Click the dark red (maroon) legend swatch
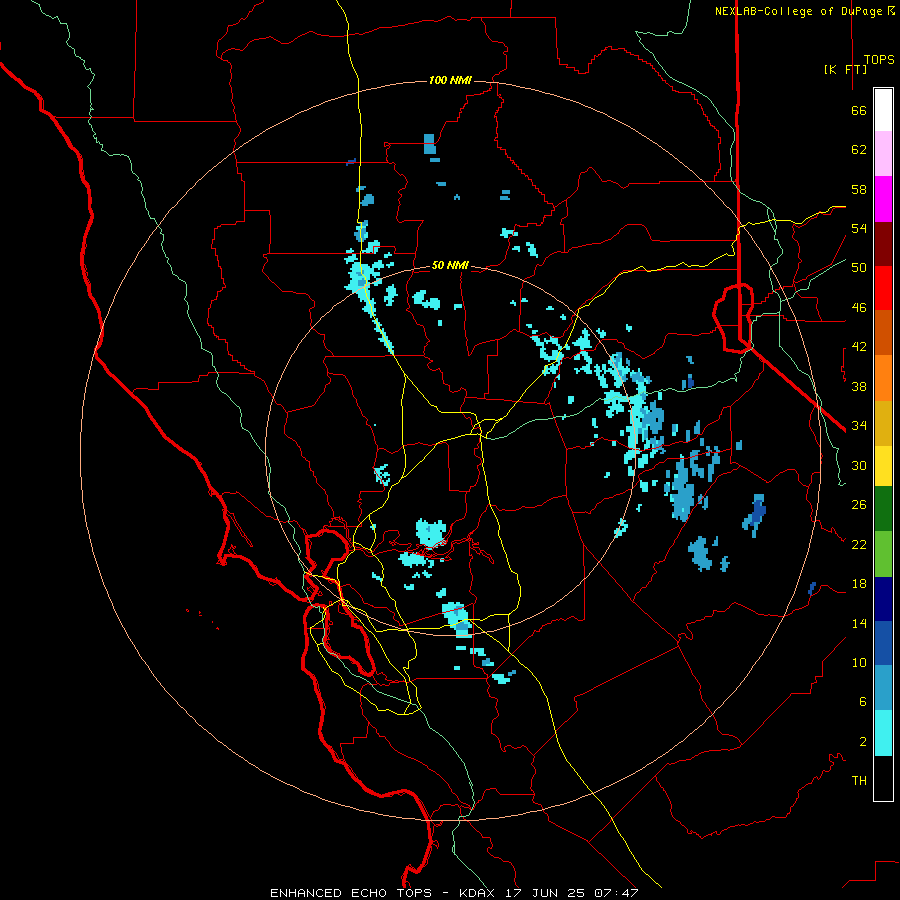 tap(883, 244)
